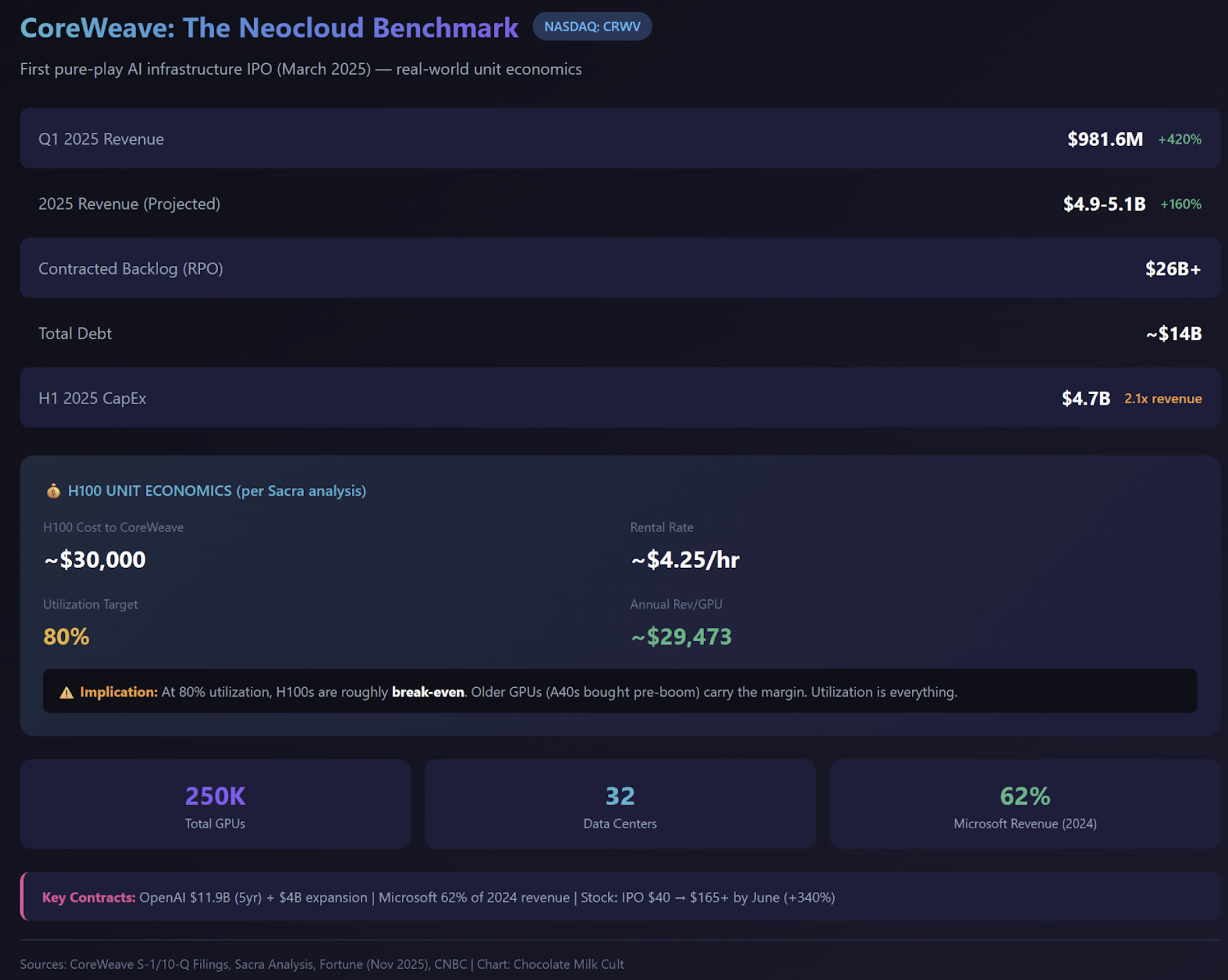Screen dimensions: 1228x980
Task: Click the $981.6M revenue value
Action: coord(1105,139)
